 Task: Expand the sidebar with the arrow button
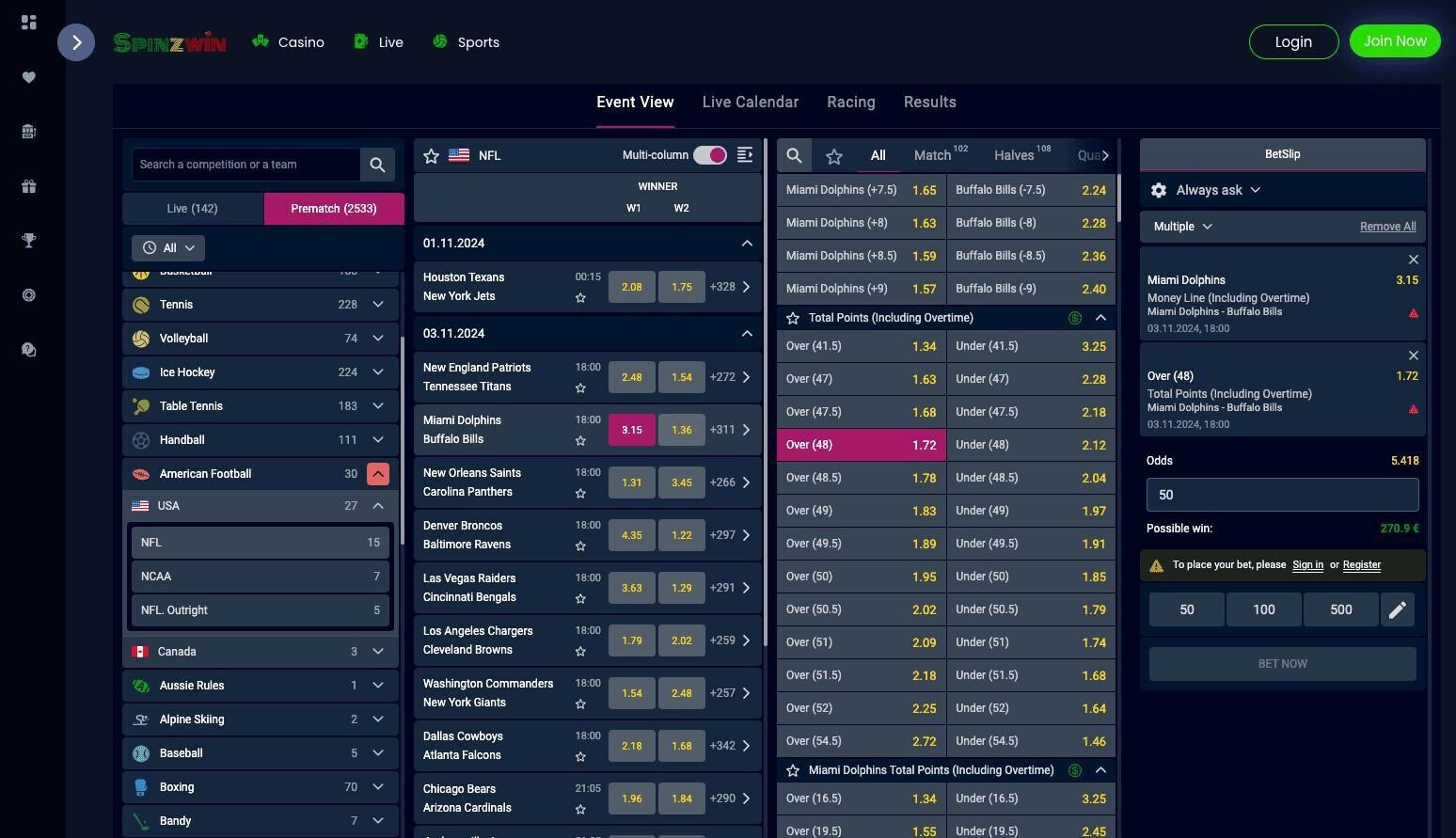coord(76,42)
